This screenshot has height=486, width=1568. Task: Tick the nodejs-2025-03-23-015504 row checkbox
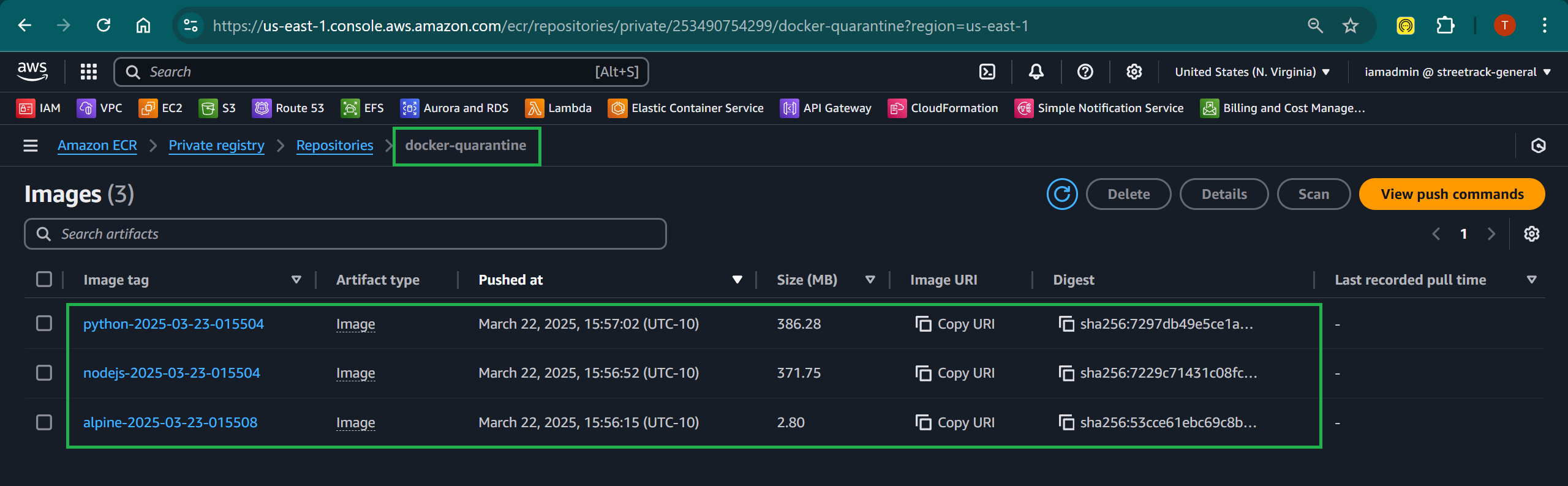click(x=44, y=373)
